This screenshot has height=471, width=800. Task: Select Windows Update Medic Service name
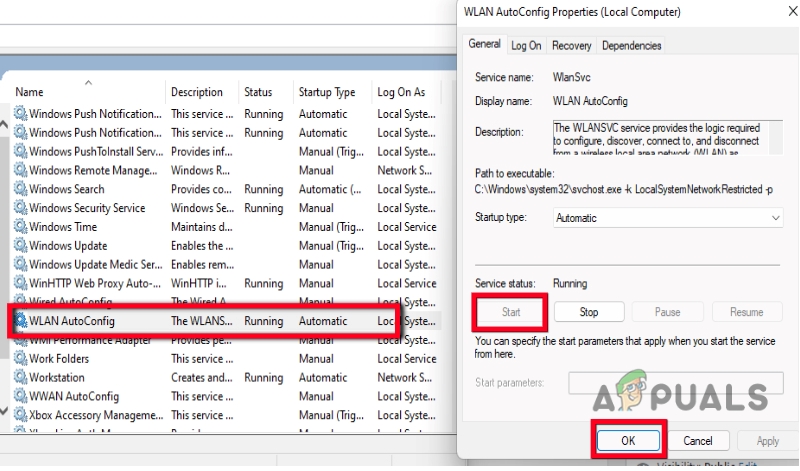click(x=95, y=264)
